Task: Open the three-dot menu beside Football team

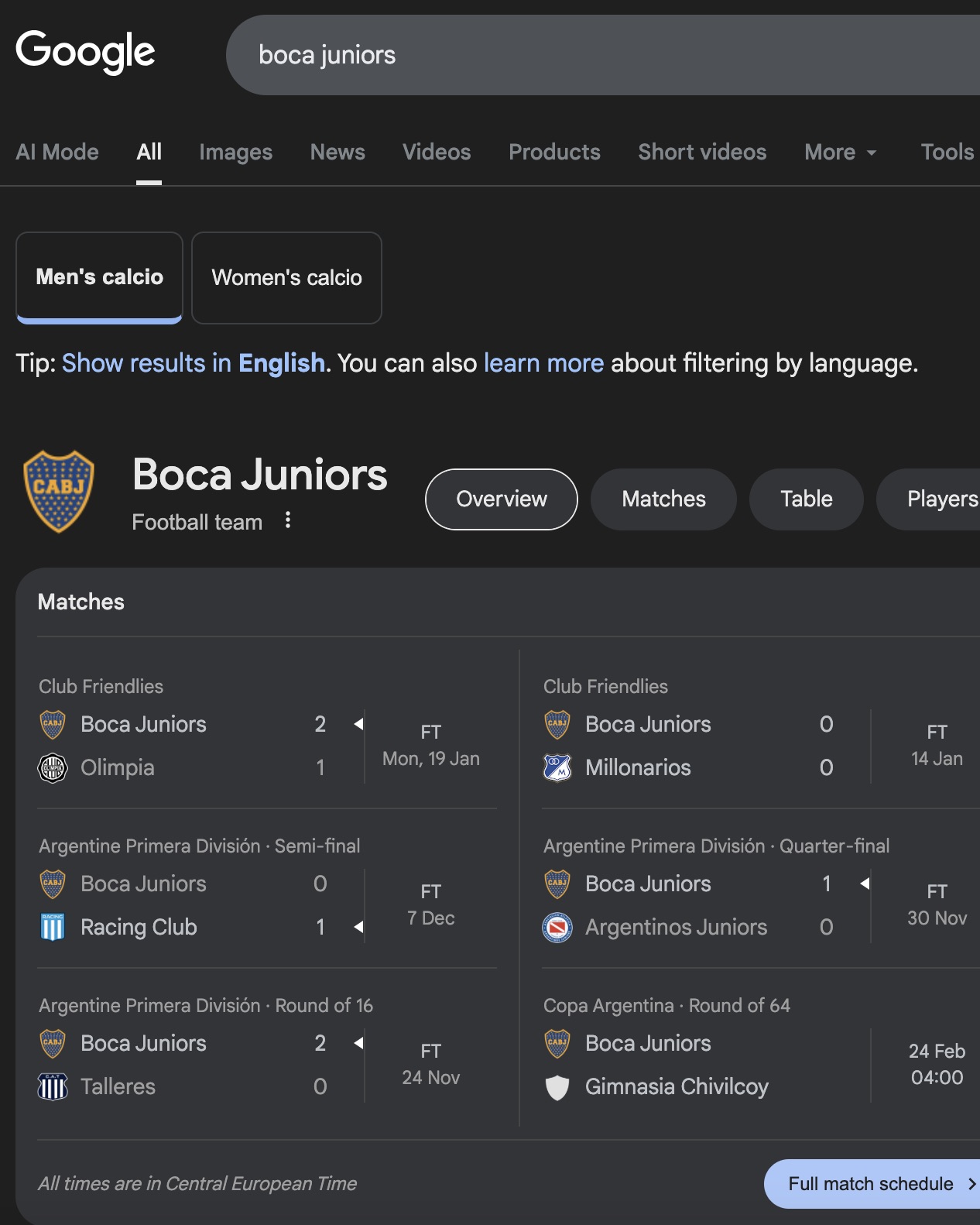Action: 288,520
